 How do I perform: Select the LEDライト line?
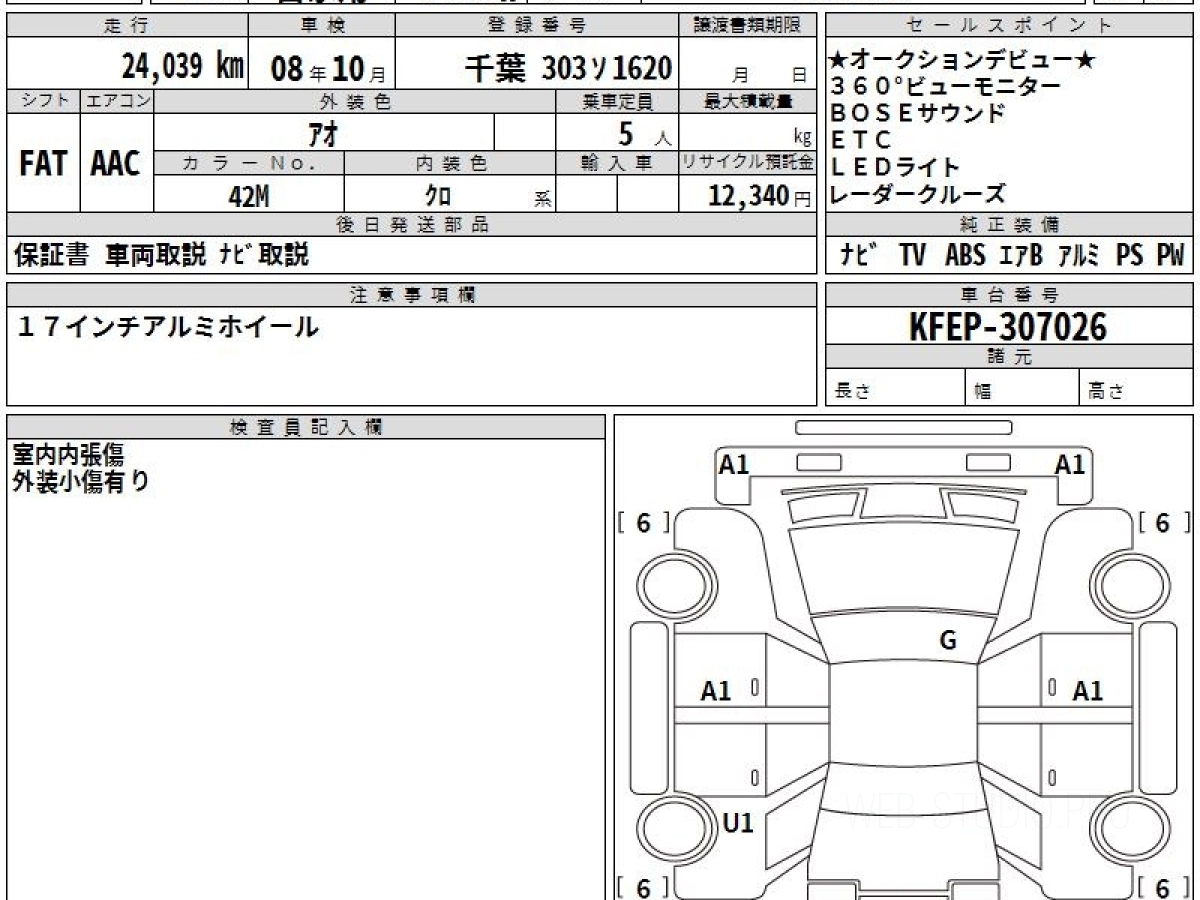tap(894, 168)
